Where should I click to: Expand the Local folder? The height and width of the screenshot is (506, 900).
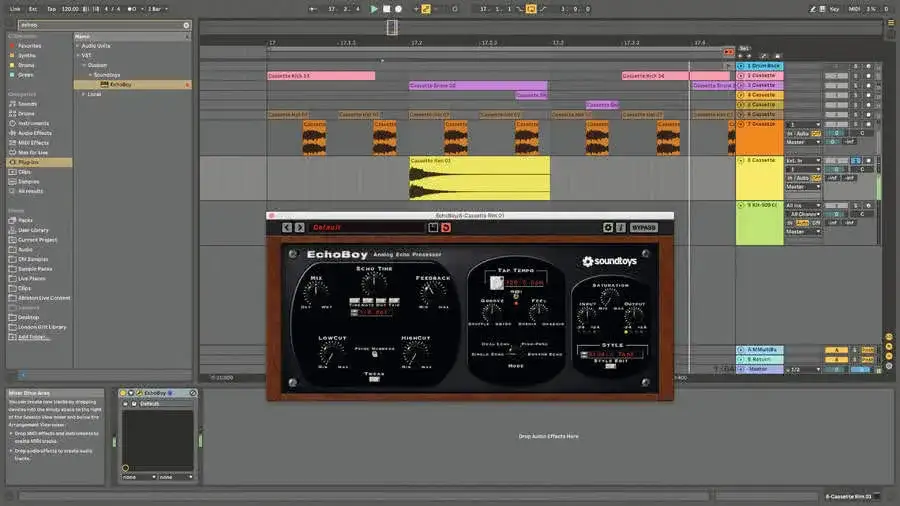click(84, 94)
